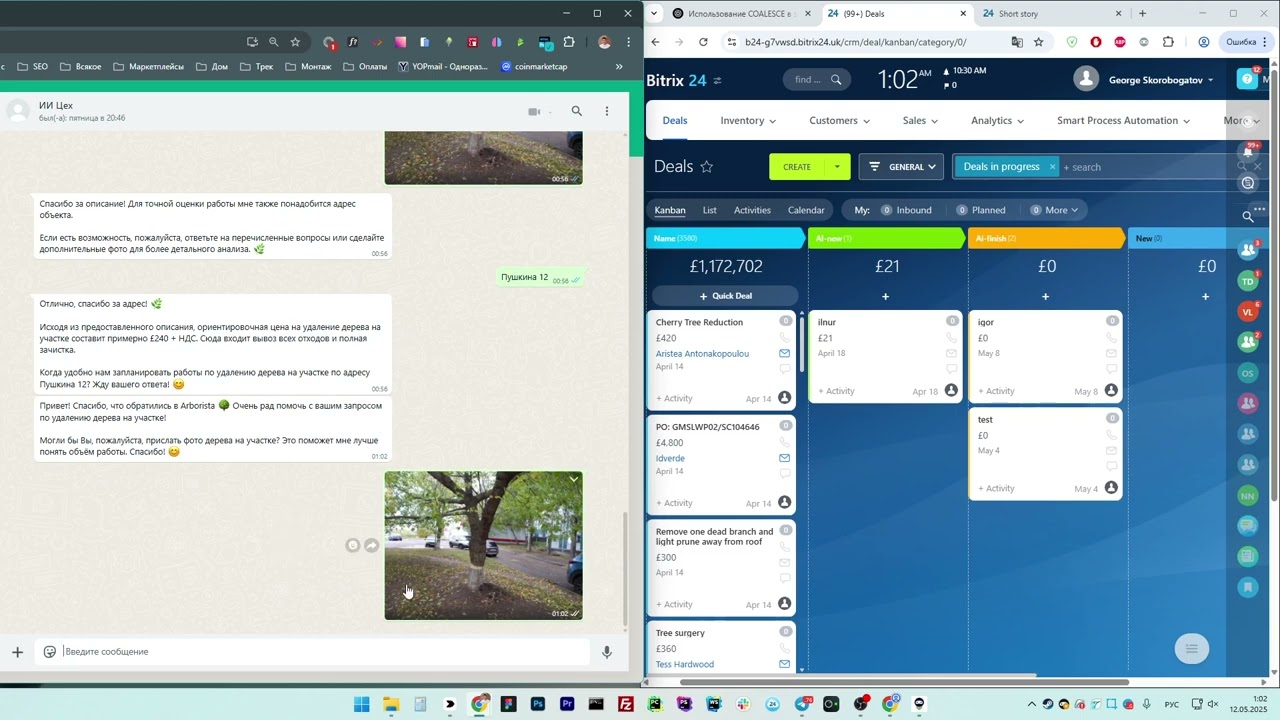
Task: Switch to the Calendar view
Action: tap(806, 210)
